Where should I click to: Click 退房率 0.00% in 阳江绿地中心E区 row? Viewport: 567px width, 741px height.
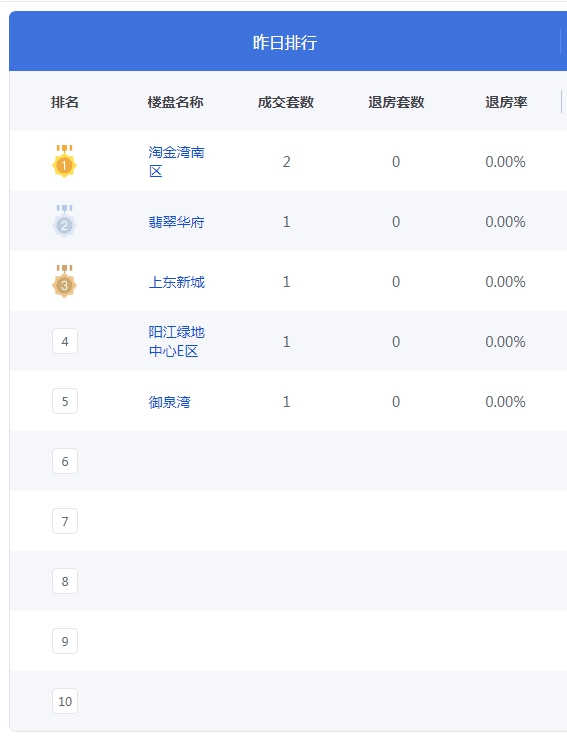[x=506, y=342]
